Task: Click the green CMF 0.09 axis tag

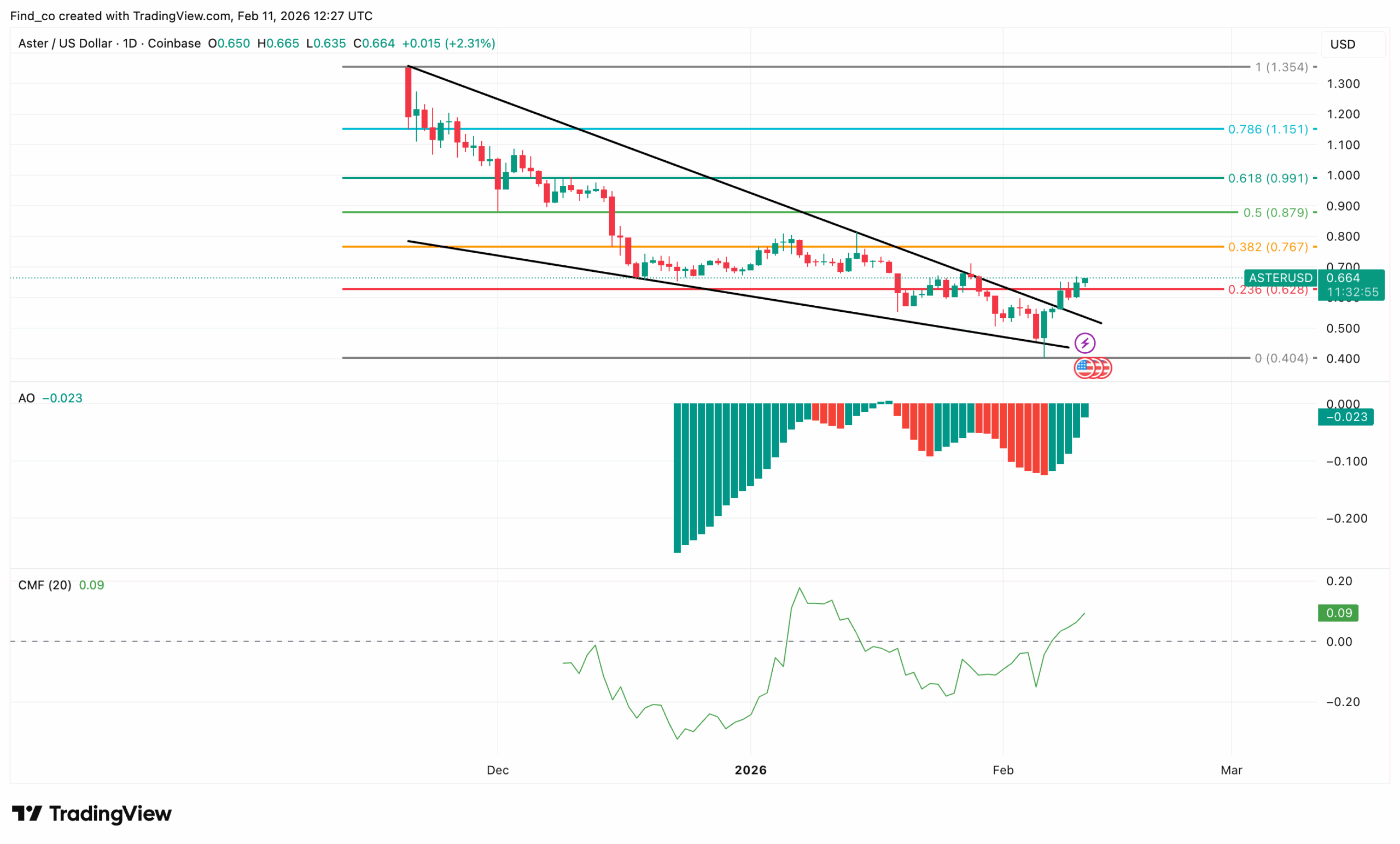Action: point(1339,613)
